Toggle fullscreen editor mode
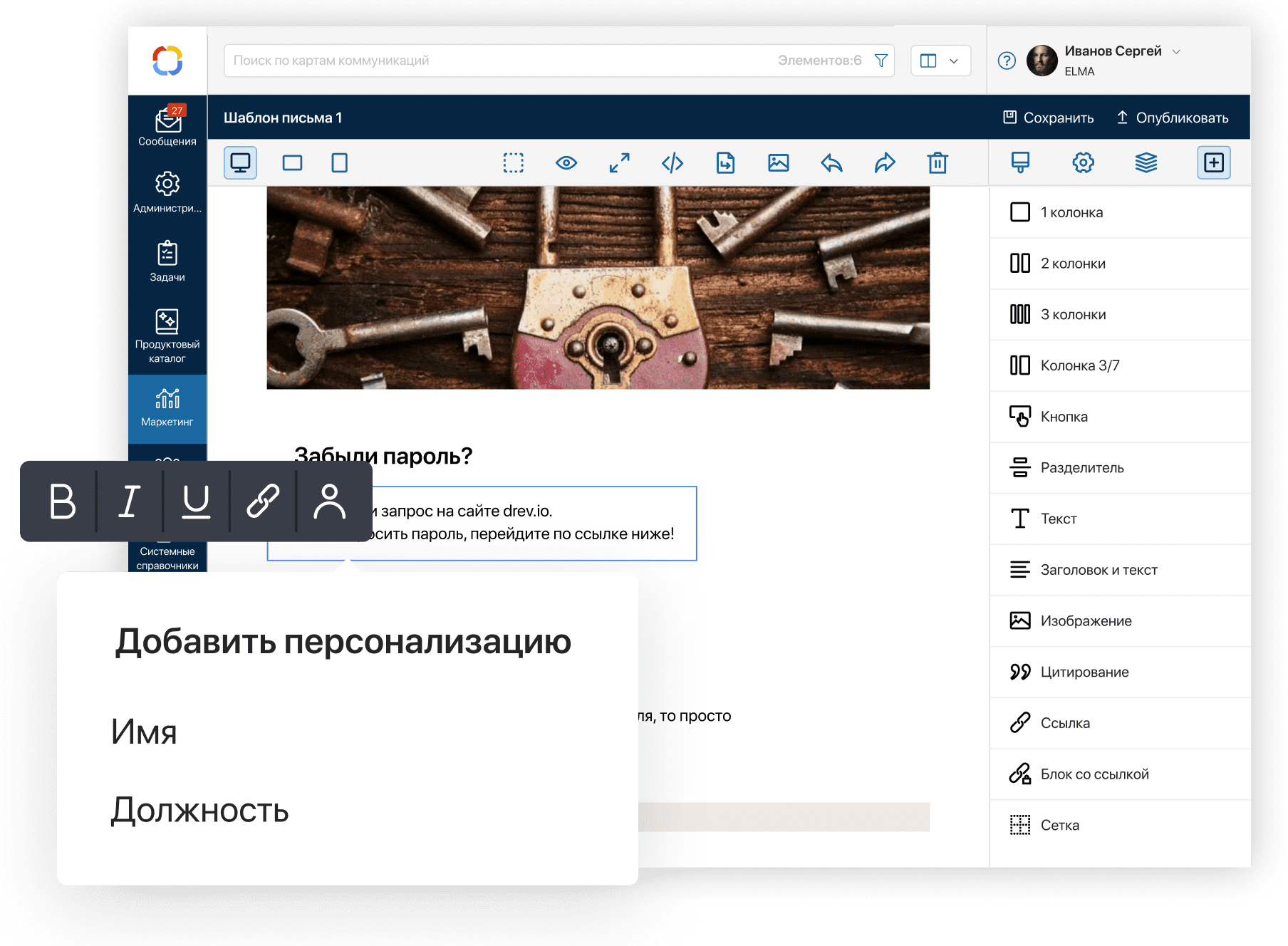Image resolution: width=1288 pixels, height=946 pixels. pos(620,163)
